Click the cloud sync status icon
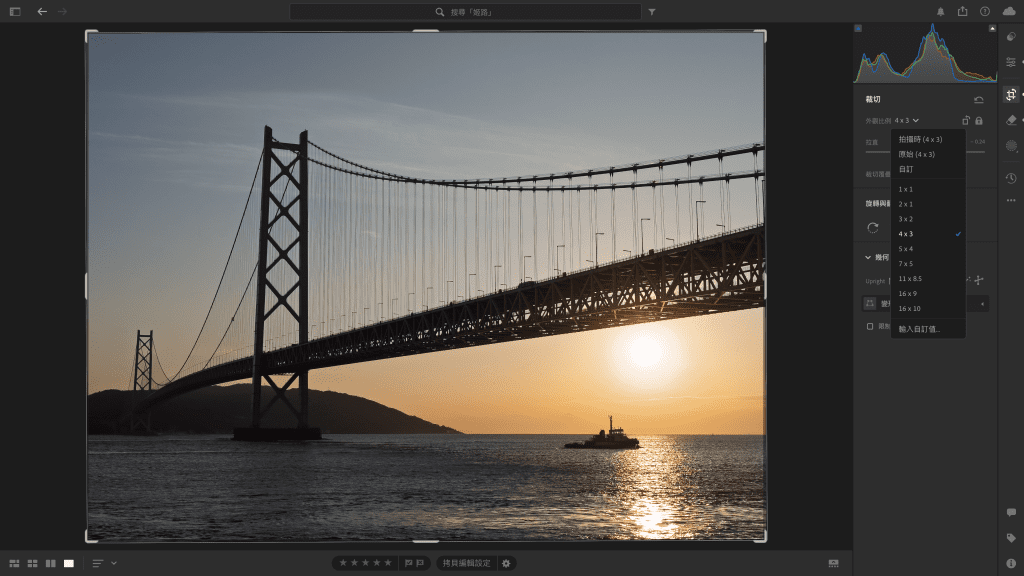This screenshot has height=576, width=1024. (x=1009, y=11)
